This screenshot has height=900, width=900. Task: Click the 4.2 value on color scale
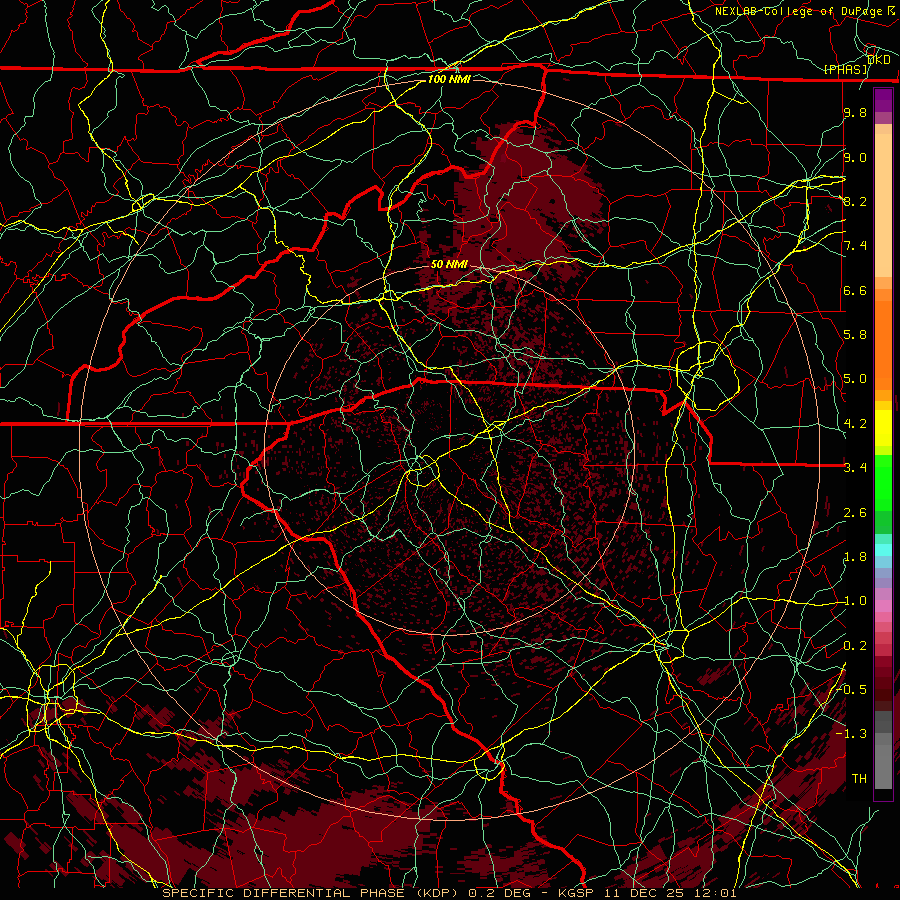(855, 424)
